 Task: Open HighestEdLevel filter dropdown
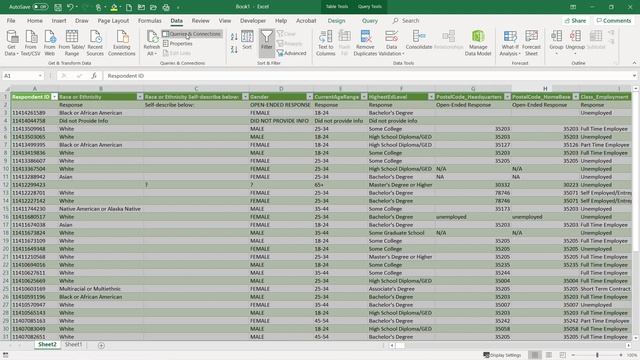(431, 97)
